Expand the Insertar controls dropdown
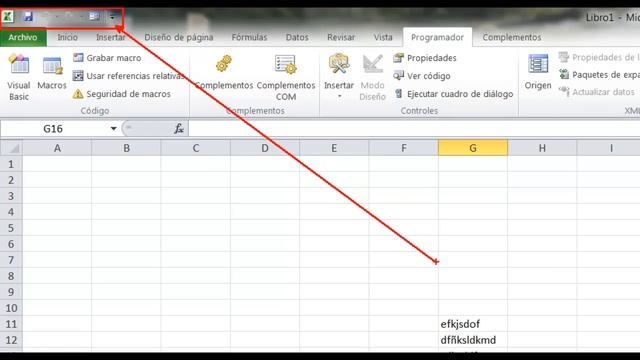The width and height of the screenshot is (640, 360). (x=339, y=77)
